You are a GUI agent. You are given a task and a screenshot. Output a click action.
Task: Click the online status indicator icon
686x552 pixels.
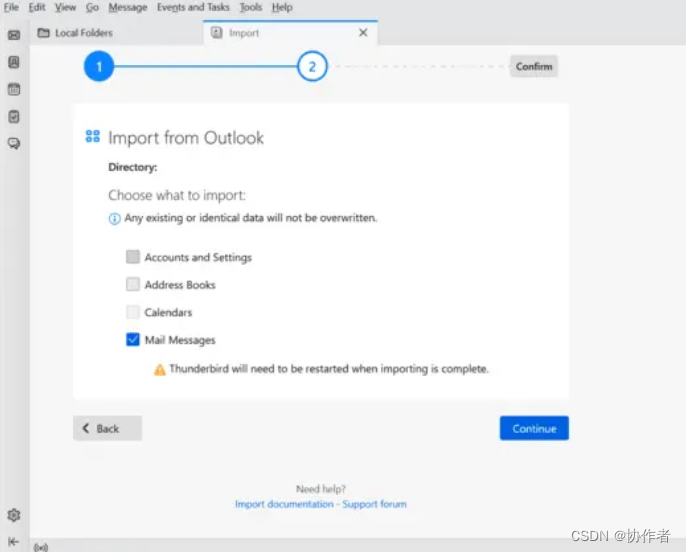pos(41,547)
